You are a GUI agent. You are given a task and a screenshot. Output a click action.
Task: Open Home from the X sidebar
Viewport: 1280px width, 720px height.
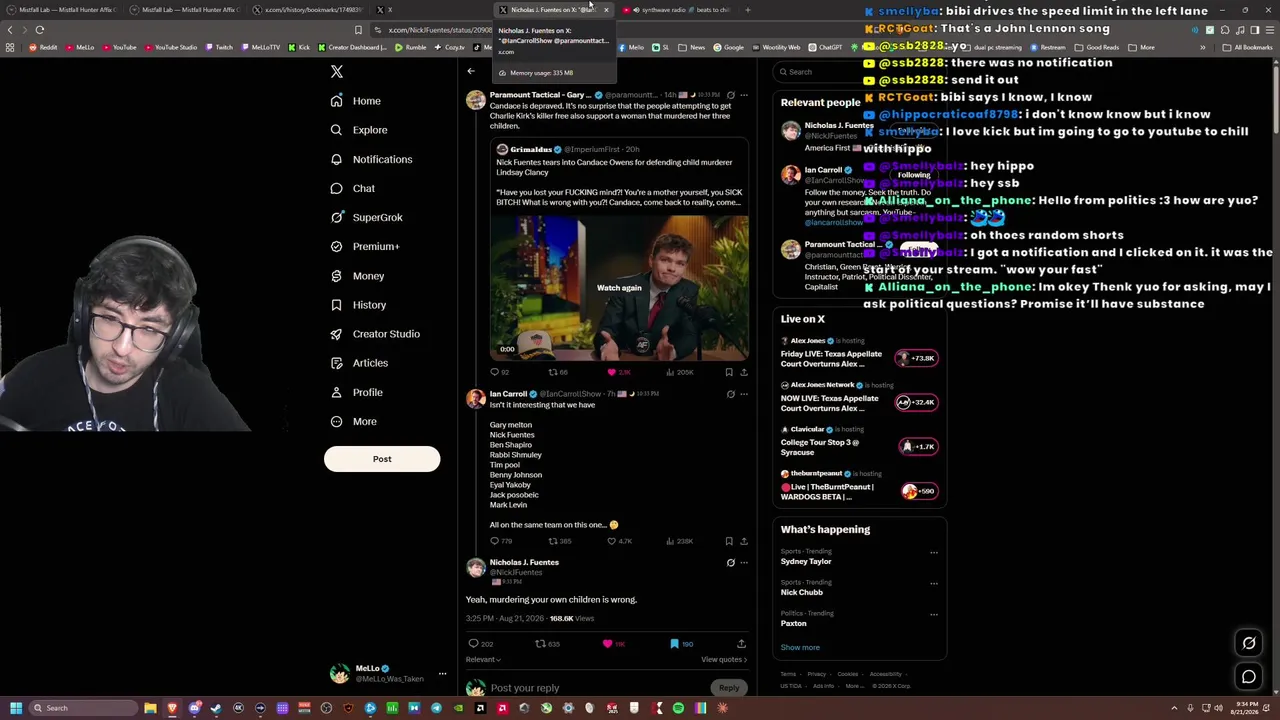point(356,101)
